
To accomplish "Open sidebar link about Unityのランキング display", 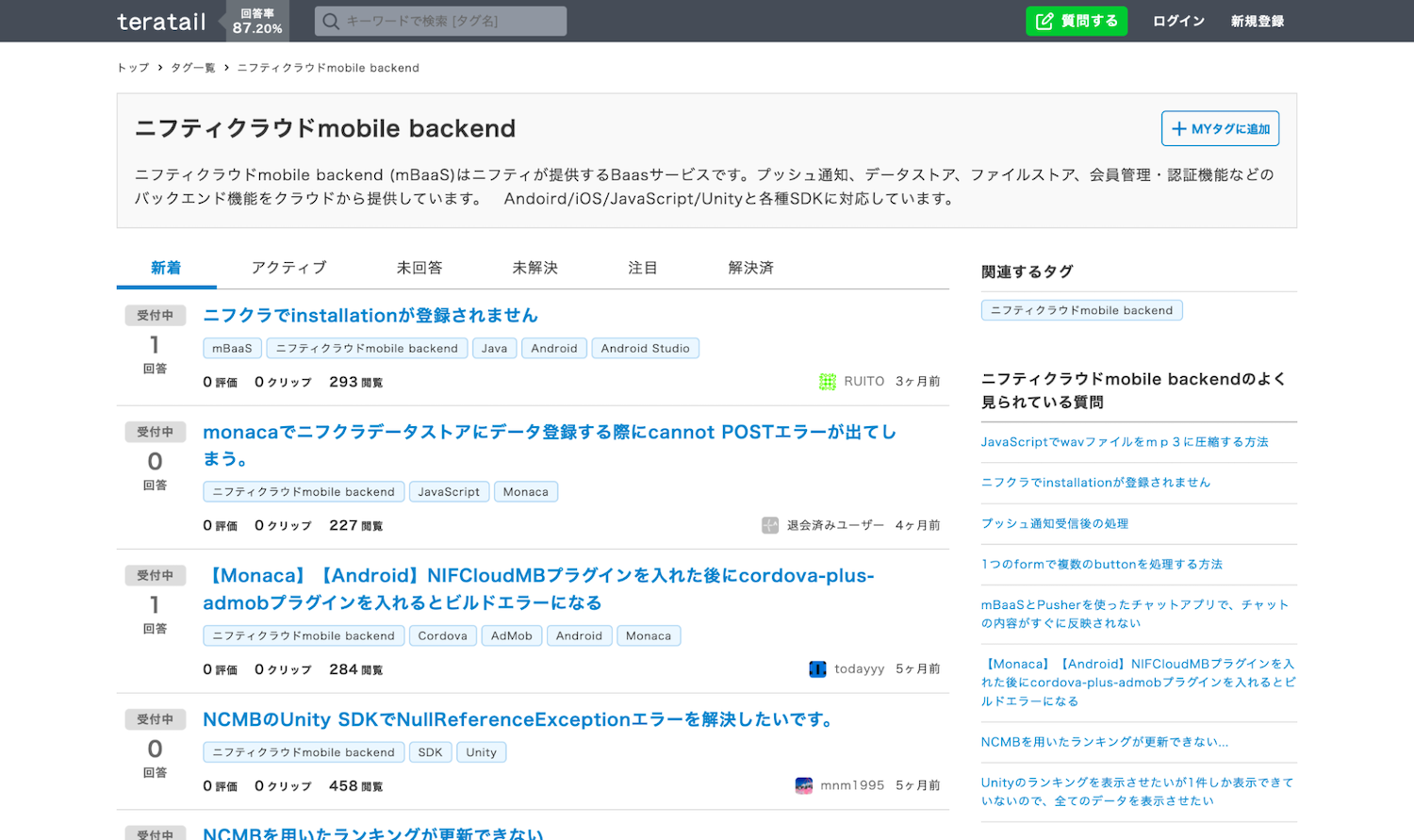I will tap(1137, 791).
